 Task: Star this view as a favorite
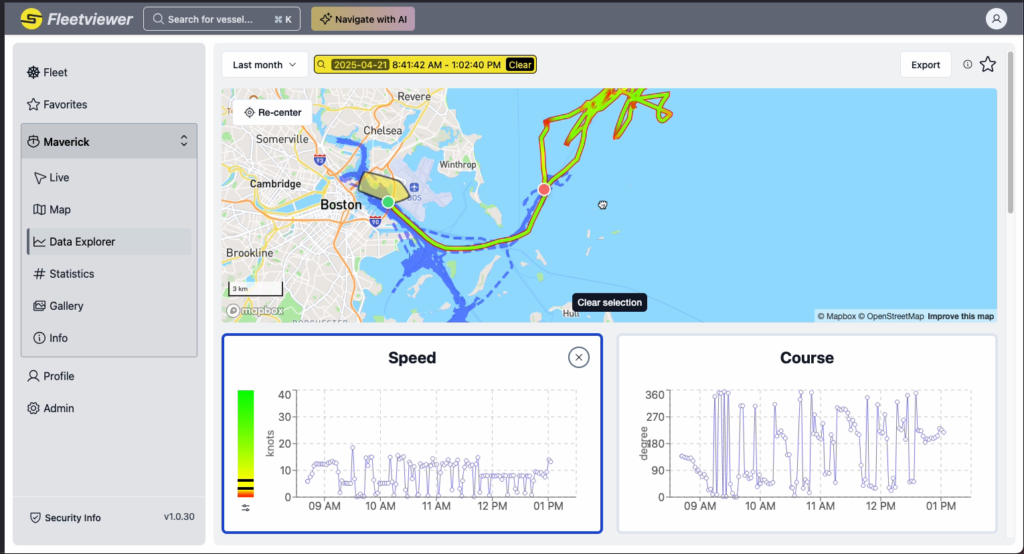[x=988, y=65]
